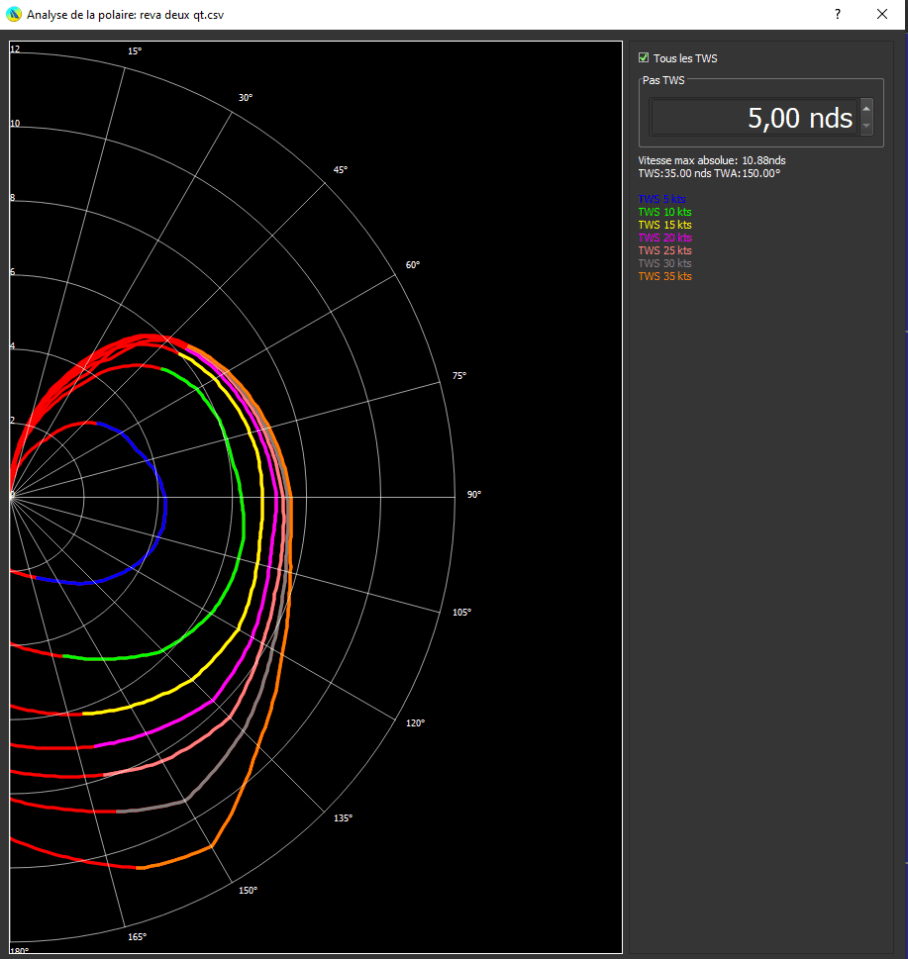Screen dimensions: 908x959
Task: Select TWS 5 kts legend entry
Action: (x=664, y=199)
